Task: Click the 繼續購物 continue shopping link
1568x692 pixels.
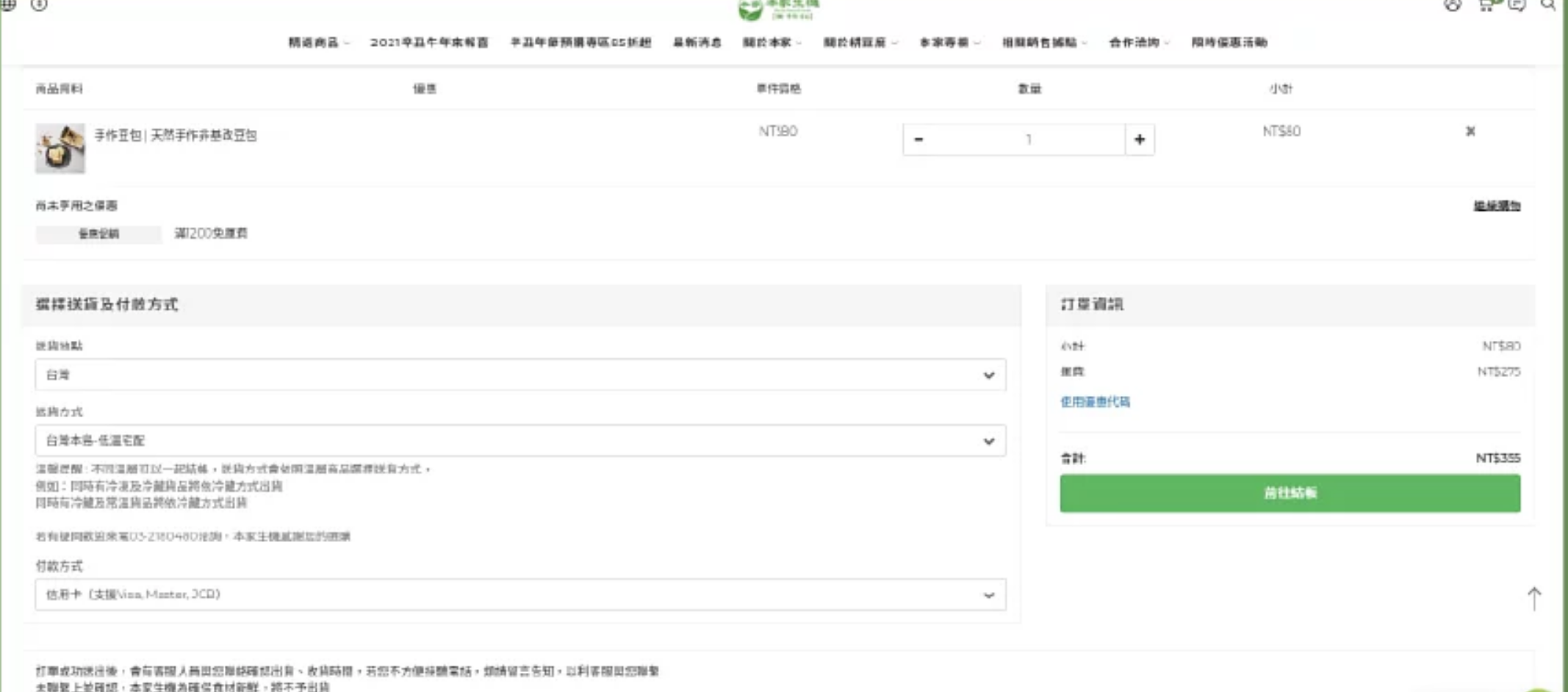Action: click(x=1496, y=206)
